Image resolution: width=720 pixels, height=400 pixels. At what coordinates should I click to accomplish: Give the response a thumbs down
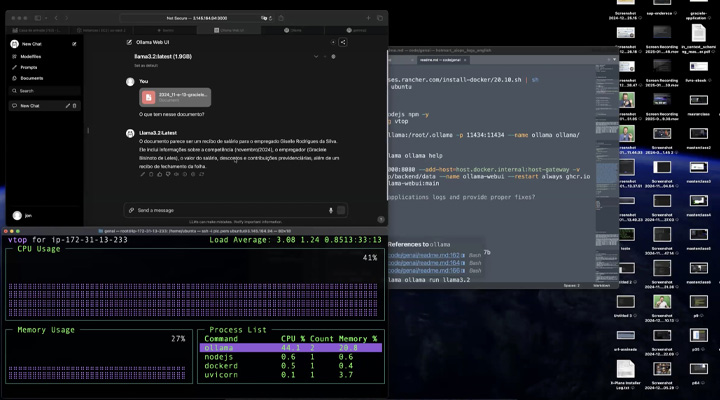coord(168,175)
